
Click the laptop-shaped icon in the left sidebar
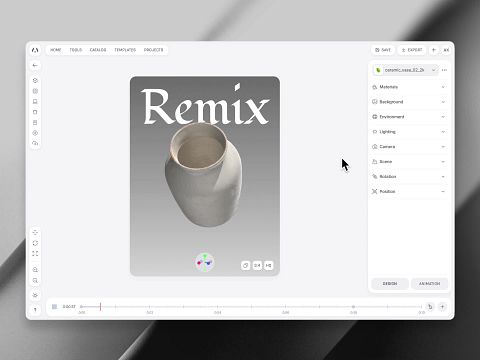35,101
